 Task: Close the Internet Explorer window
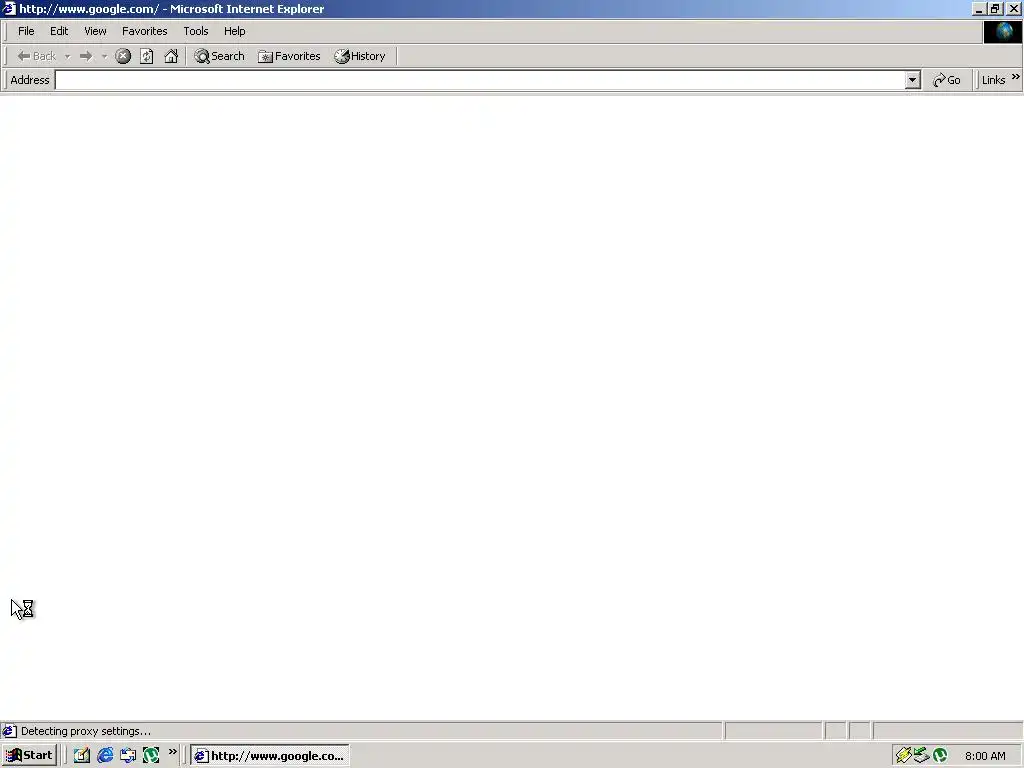click(1014, 9)
